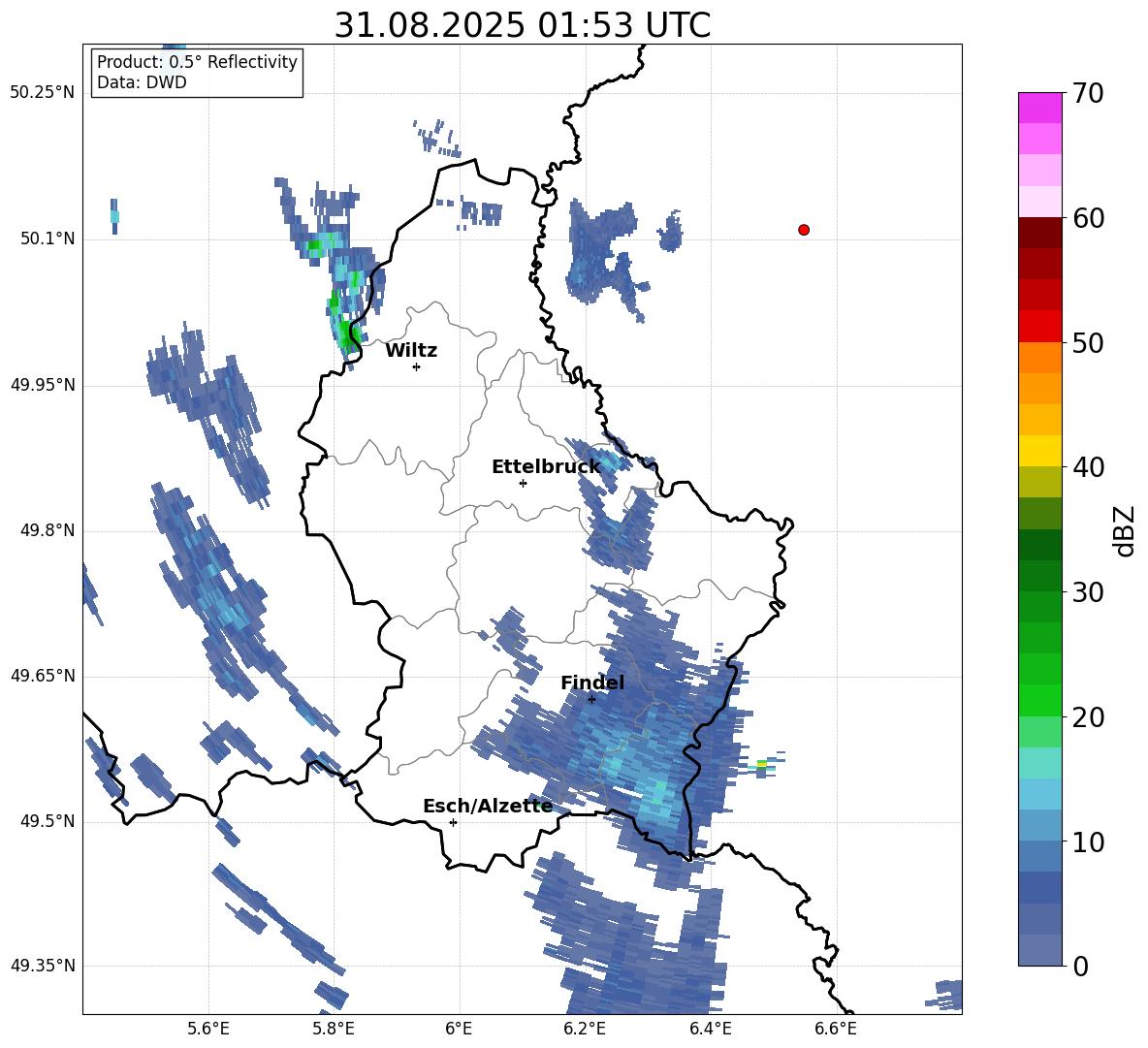Image resolution: width=1148 pixels, height=1048 pixels.
Task: Click the bright green band at 20 dBZ
Action: [x=1039, y=700]
